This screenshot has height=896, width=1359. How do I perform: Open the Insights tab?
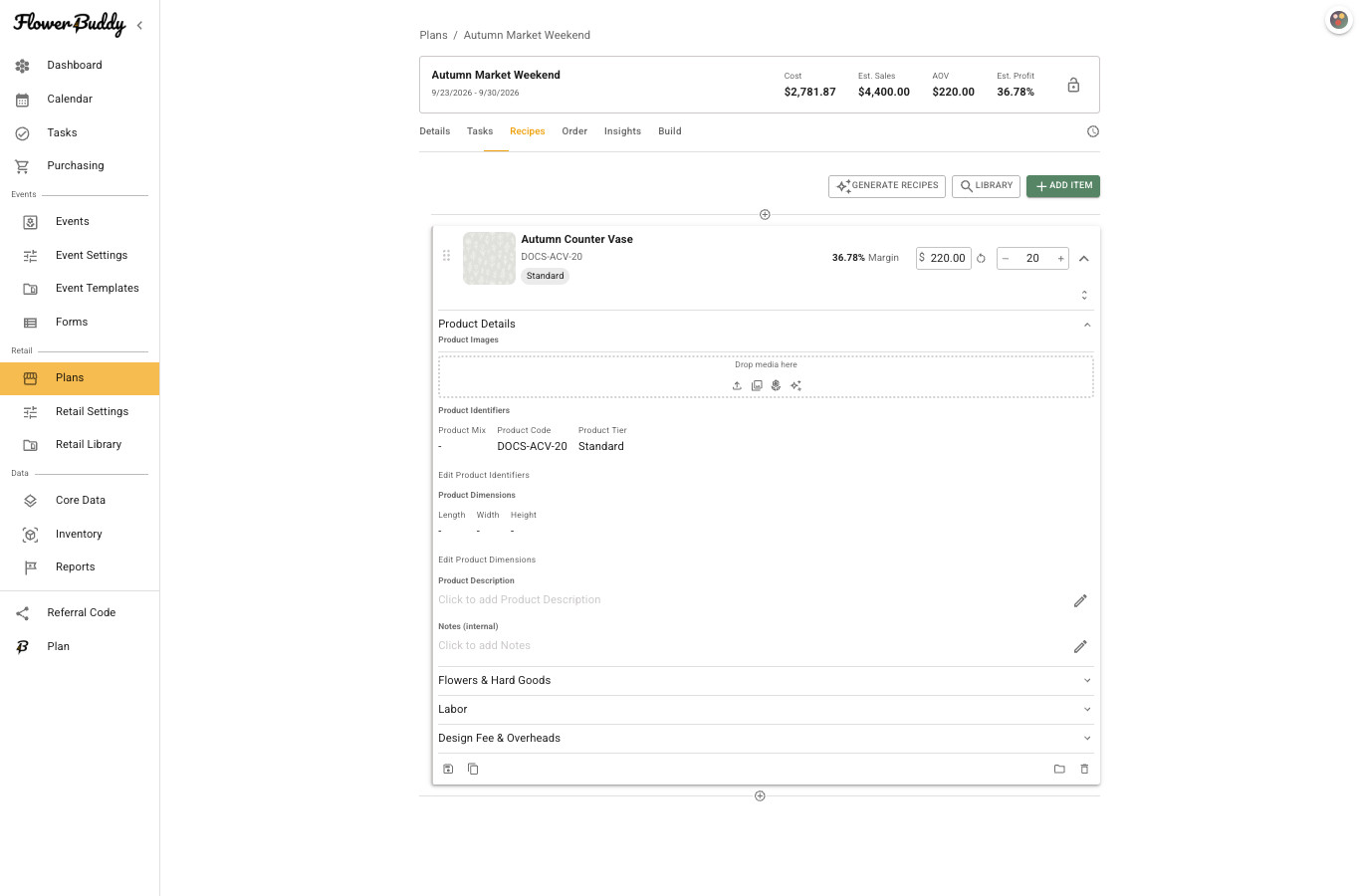click(622, 131)
